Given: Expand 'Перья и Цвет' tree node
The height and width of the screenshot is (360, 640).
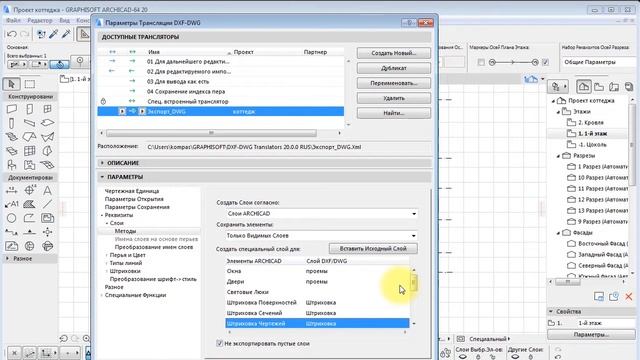Looking at the screenshot, I should pos(107,255).
